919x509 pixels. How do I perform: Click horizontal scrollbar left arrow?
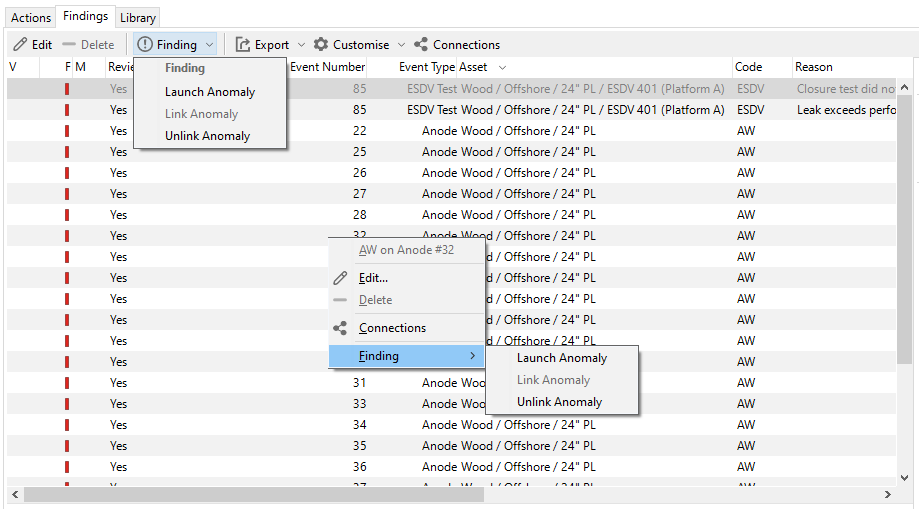click(x=15, y=494)
